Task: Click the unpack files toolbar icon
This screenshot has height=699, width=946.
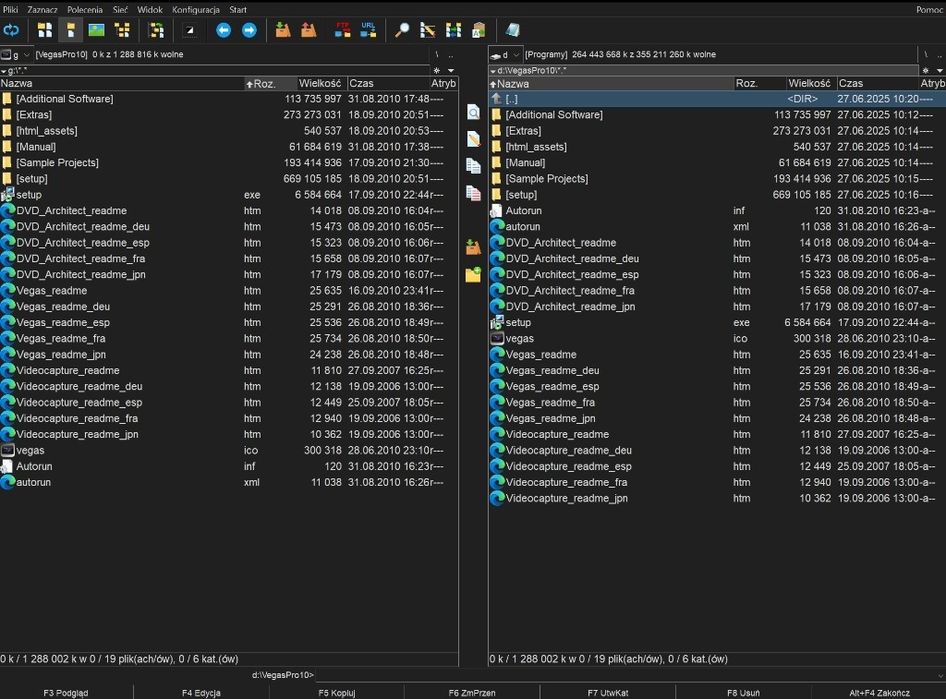Action: click(308, 30)
